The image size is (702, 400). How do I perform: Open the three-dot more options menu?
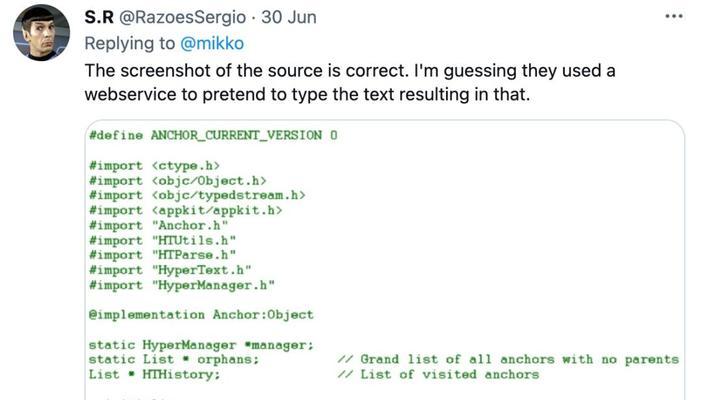pyautogui.click(x=674, y=17)
